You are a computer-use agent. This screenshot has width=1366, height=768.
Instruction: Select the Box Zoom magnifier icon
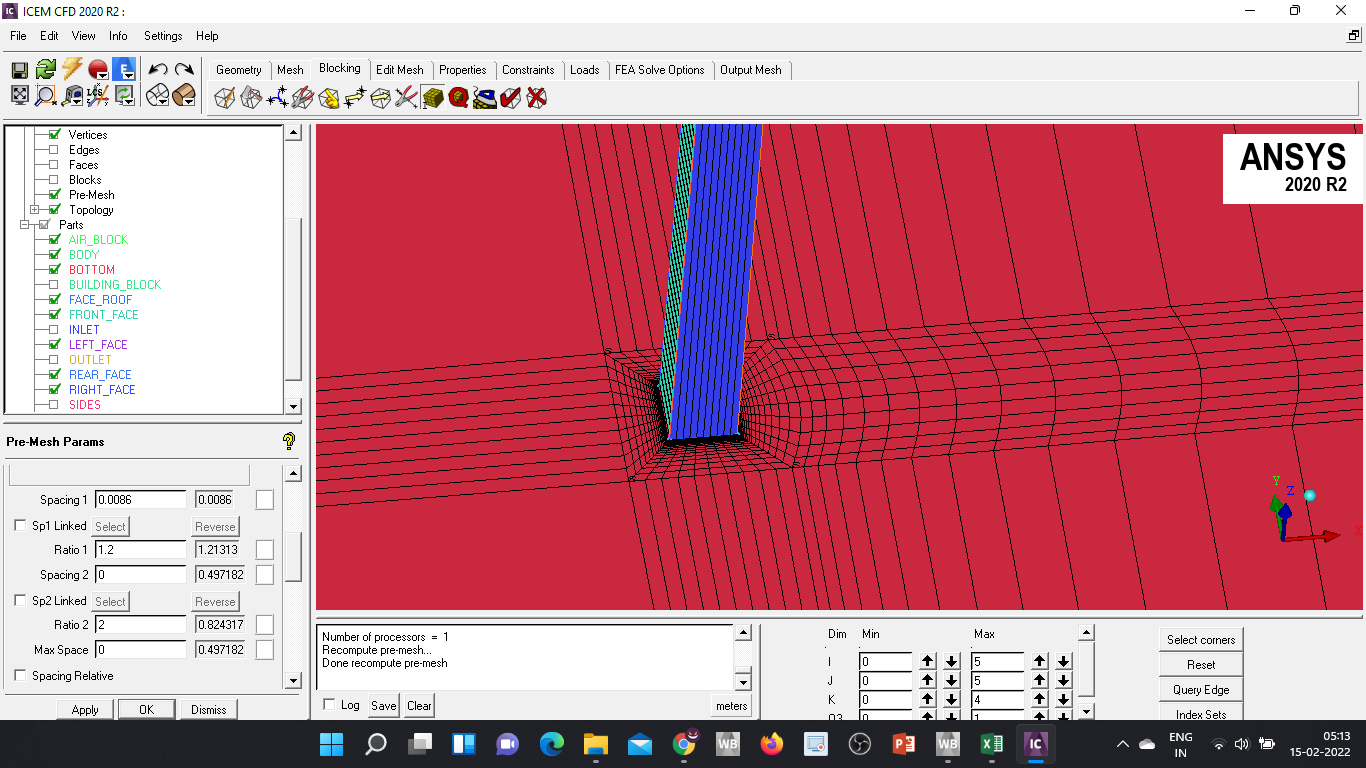pyautogui.click(x=46, y=95)
